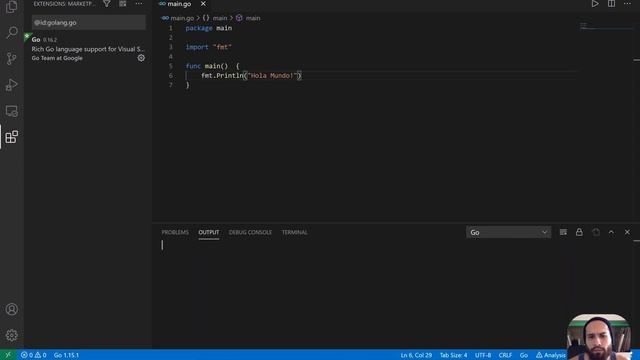Change language mode via Go indicator
The image size is (640, 360).
click(524, 355)
